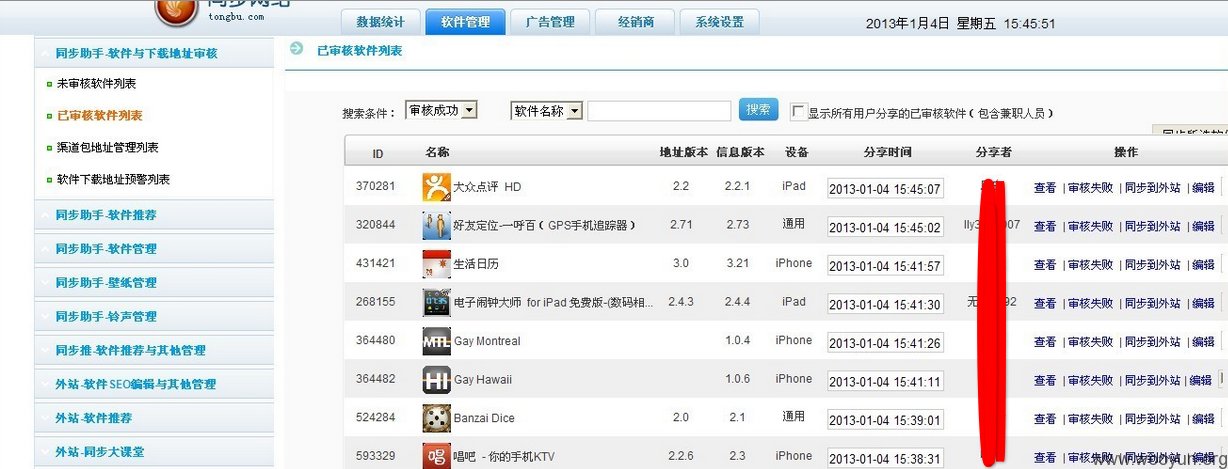This screenshot has width=1228, height=469.
Task: Click 查看 for 好友定位 row
Action: click(1045, 226)
